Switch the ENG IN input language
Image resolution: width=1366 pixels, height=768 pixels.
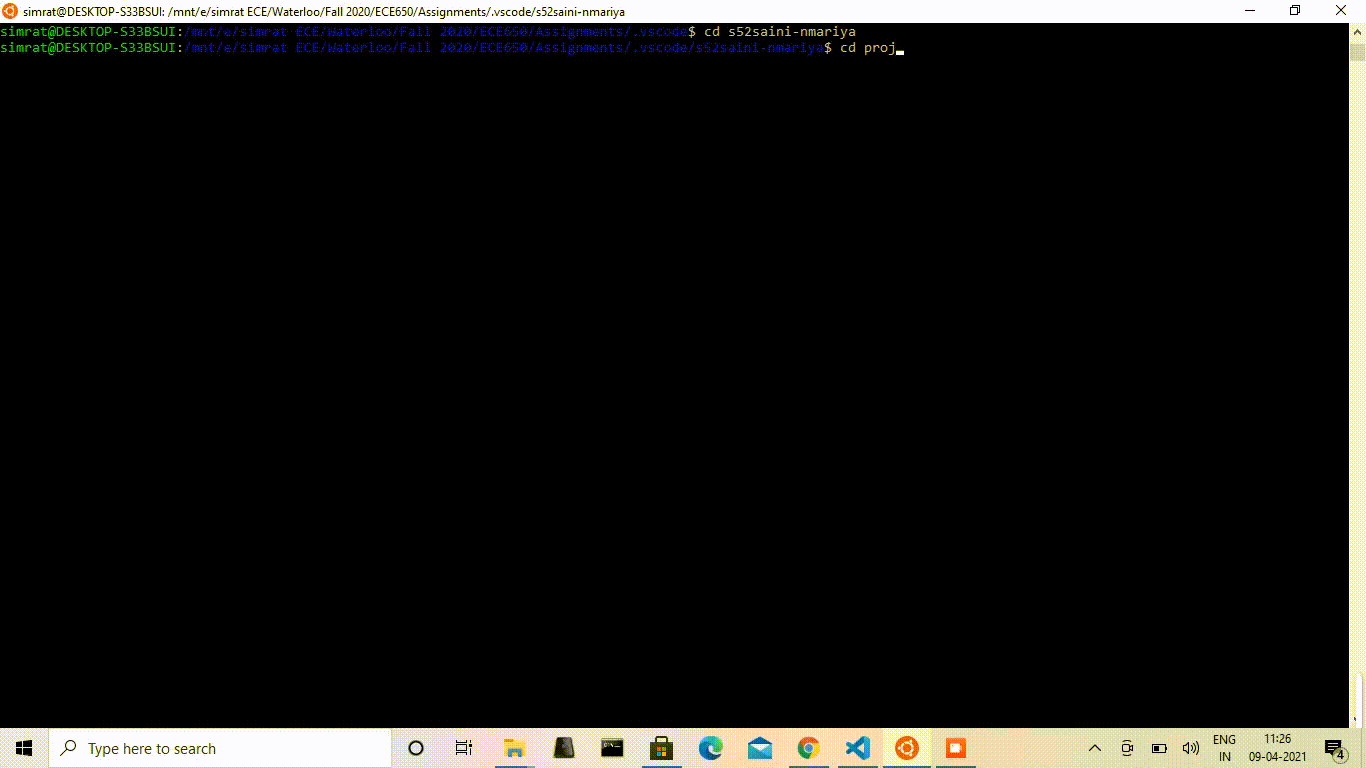[x=1224, y=748]
